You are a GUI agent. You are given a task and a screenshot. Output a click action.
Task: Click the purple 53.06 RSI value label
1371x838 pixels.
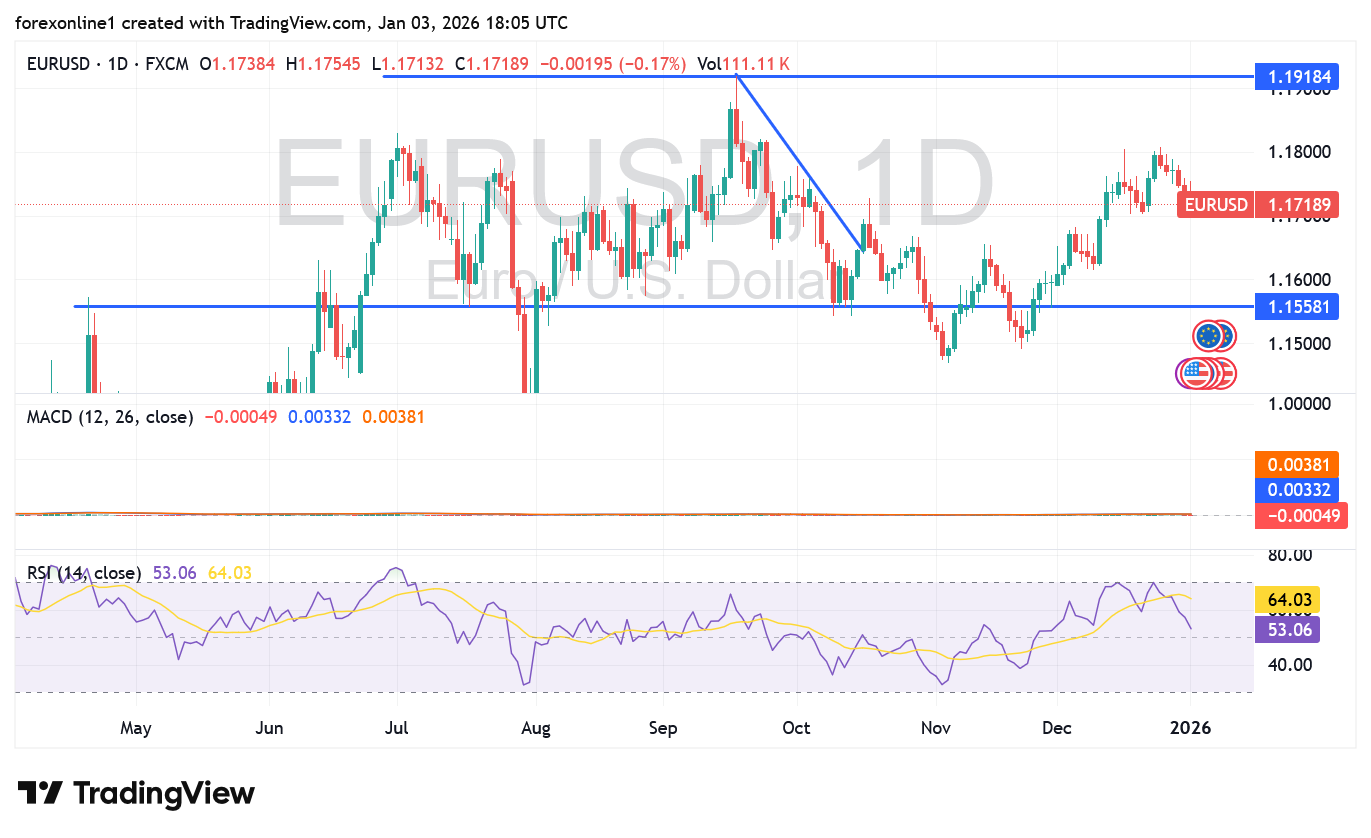click(1286, 629)
